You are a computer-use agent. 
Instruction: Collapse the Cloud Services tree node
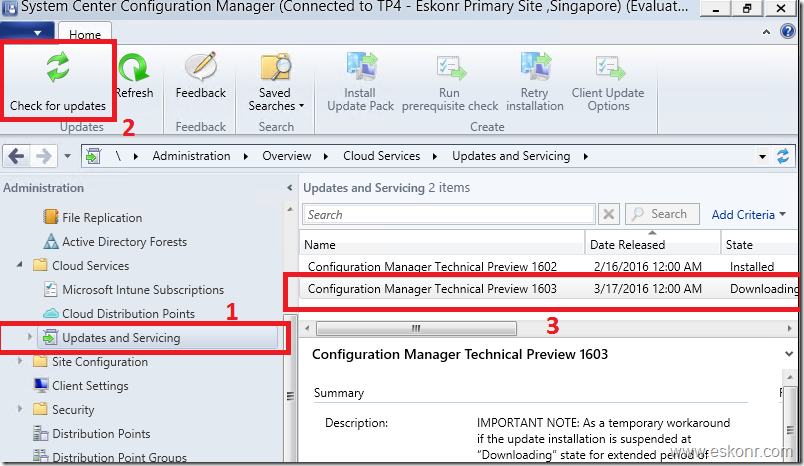pos(22,266)
